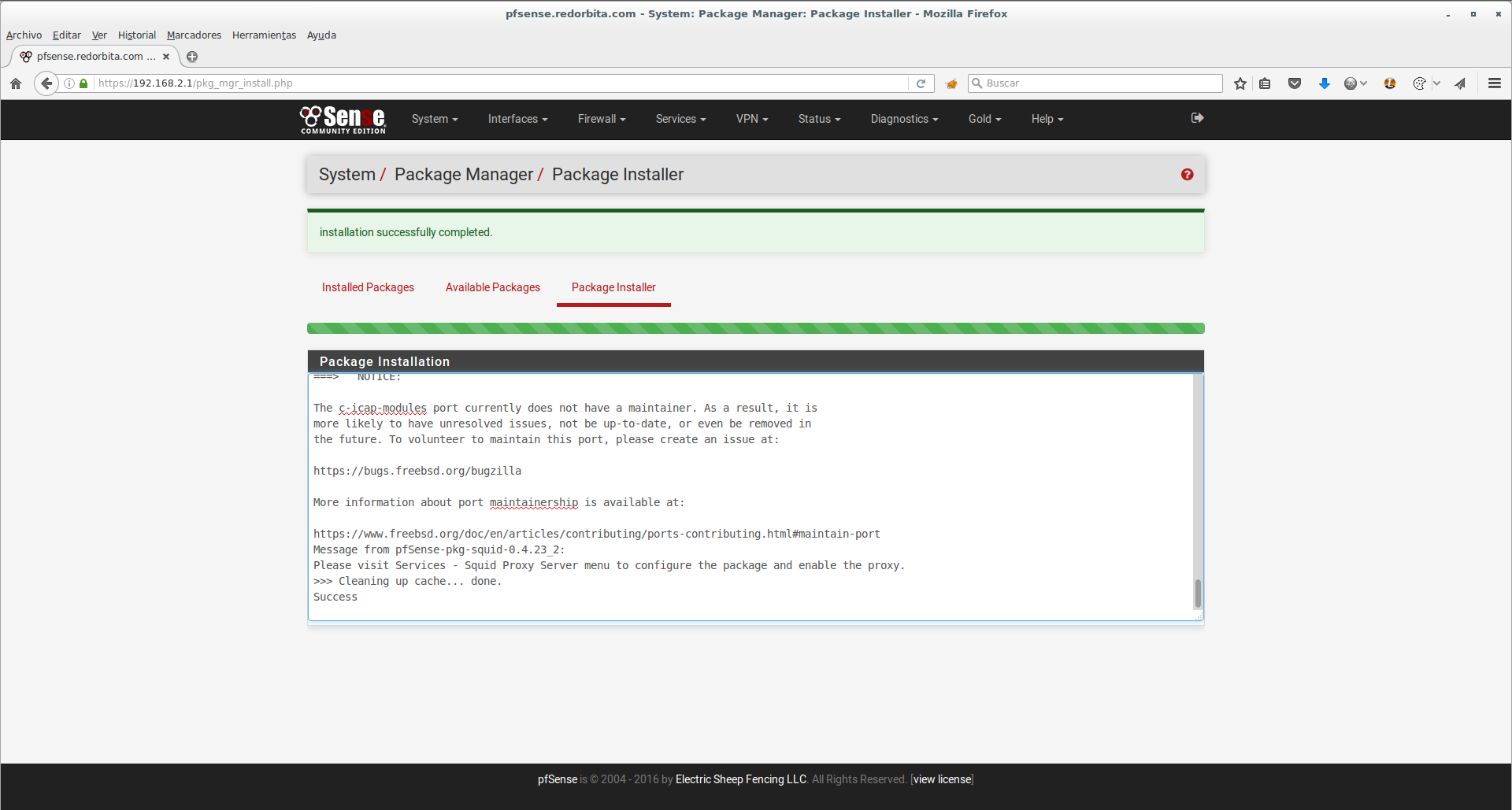Switch to the Available Packages tab
This screenshot has width=1512, height=810.
pyautogui.click(x=493, y=287)
